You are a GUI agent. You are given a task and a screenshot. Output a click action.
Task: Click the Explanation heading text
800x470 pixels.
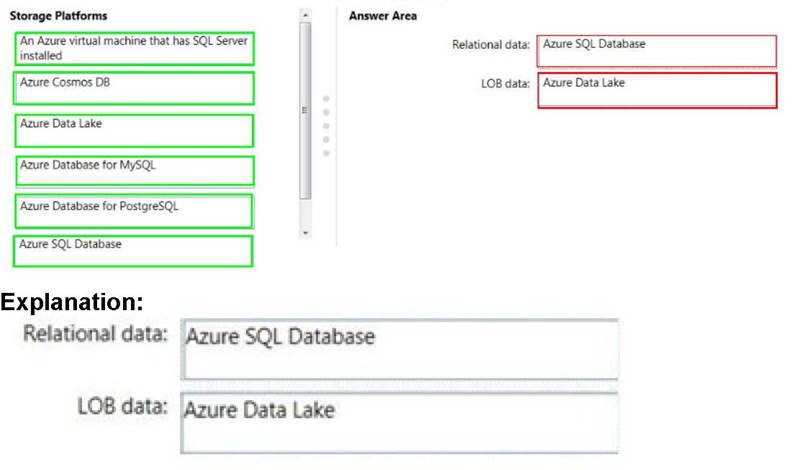point(73,300)
